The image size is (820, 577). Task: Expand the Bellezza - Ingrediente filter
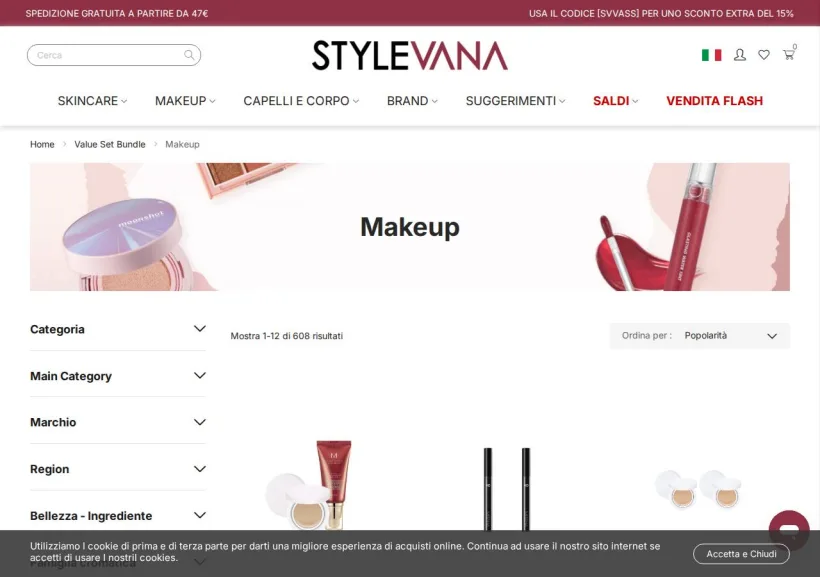point(118,516)
